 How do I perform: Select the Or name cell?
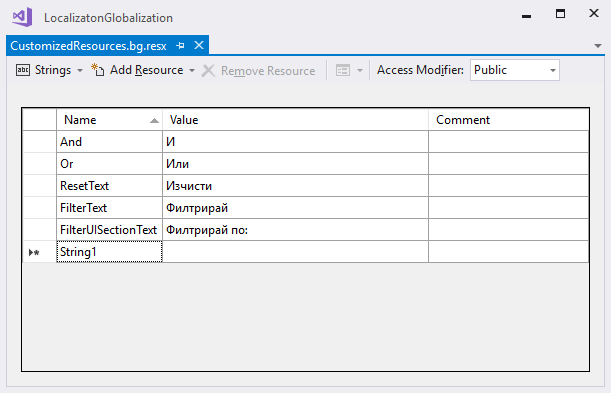[109, 164]
